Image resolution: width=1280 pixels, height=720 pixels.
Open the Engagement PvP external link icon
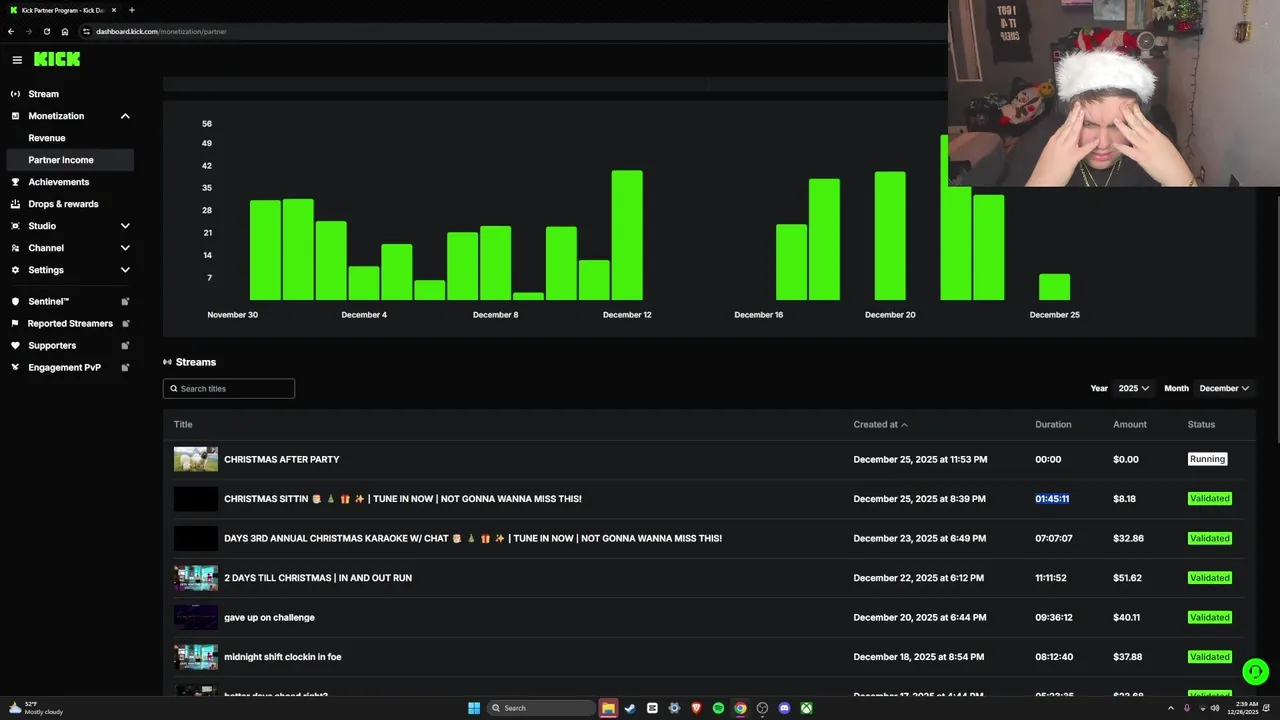125,367
